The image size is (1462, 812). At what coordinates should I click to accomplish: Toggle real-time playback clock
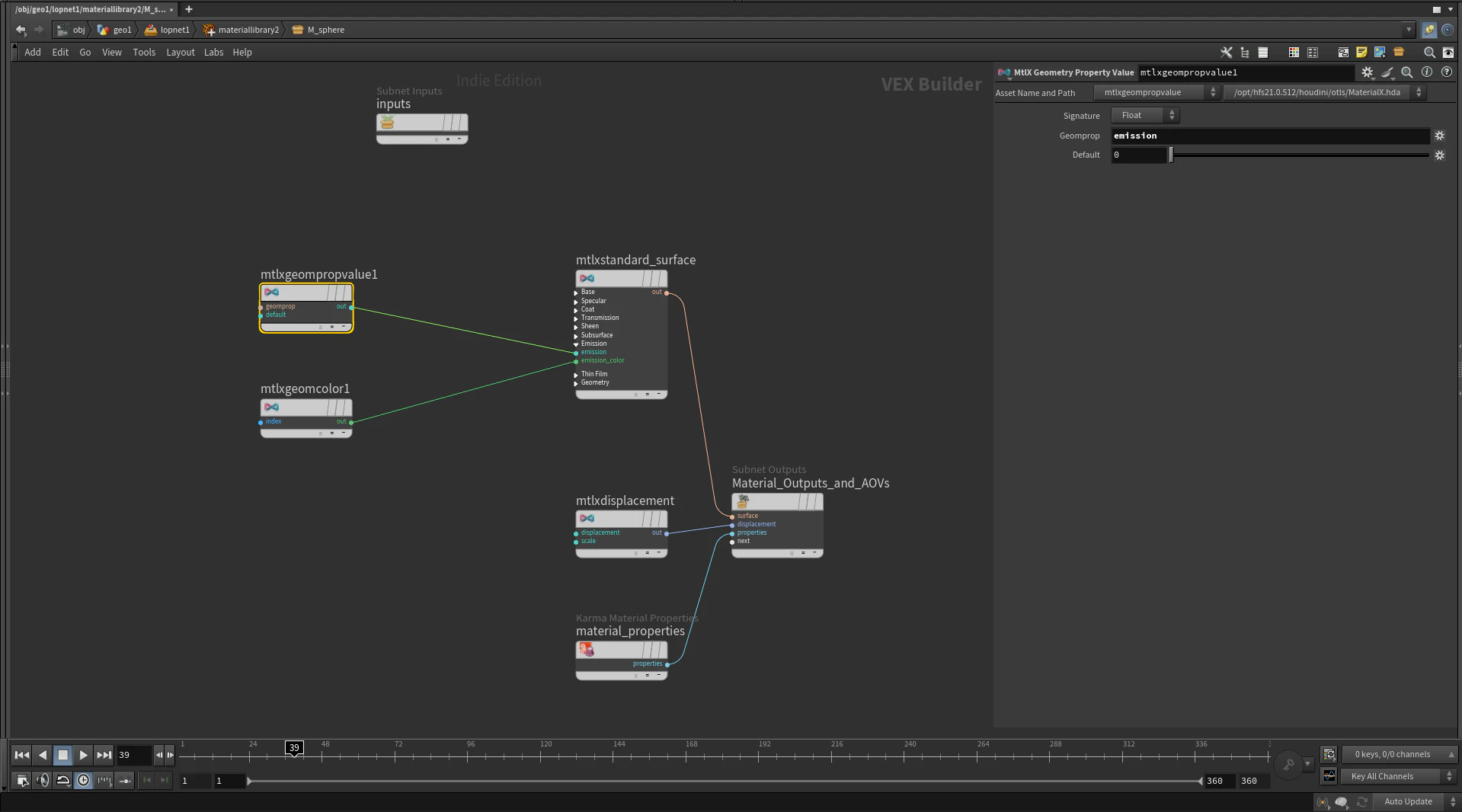(83, 780)
